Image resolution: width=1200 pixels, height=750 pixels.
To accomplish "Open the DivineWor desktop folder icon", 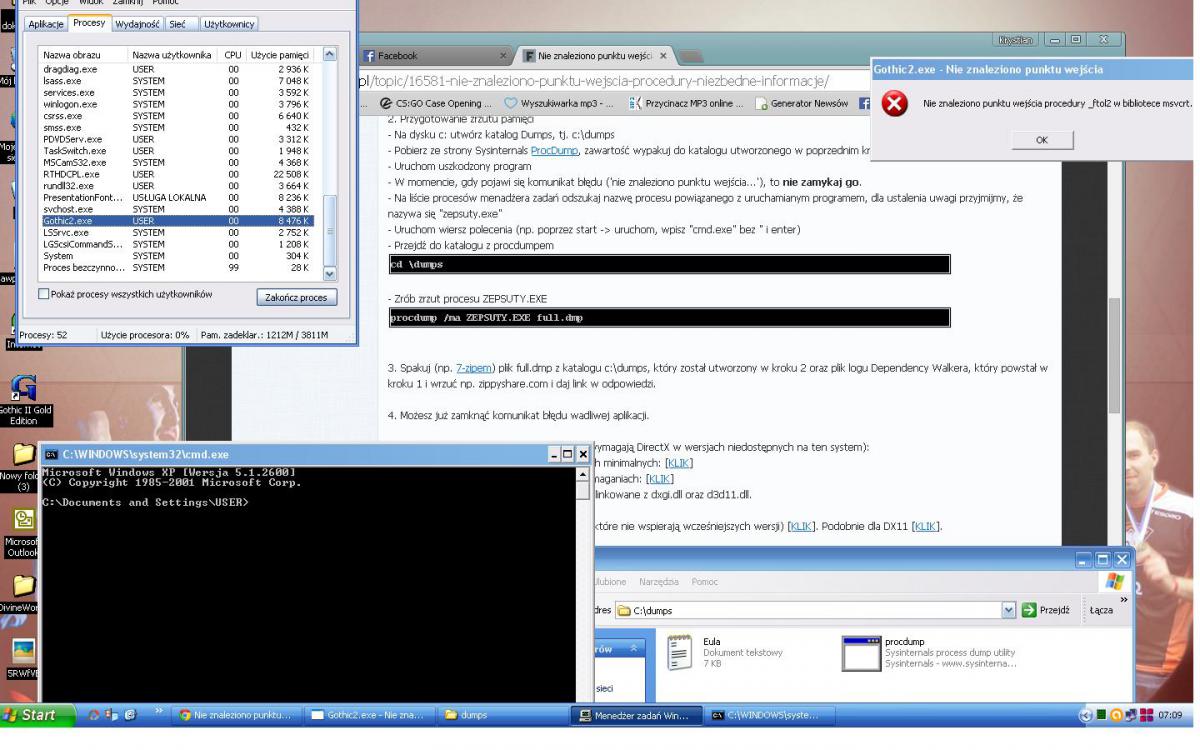I will click(22, 586).
